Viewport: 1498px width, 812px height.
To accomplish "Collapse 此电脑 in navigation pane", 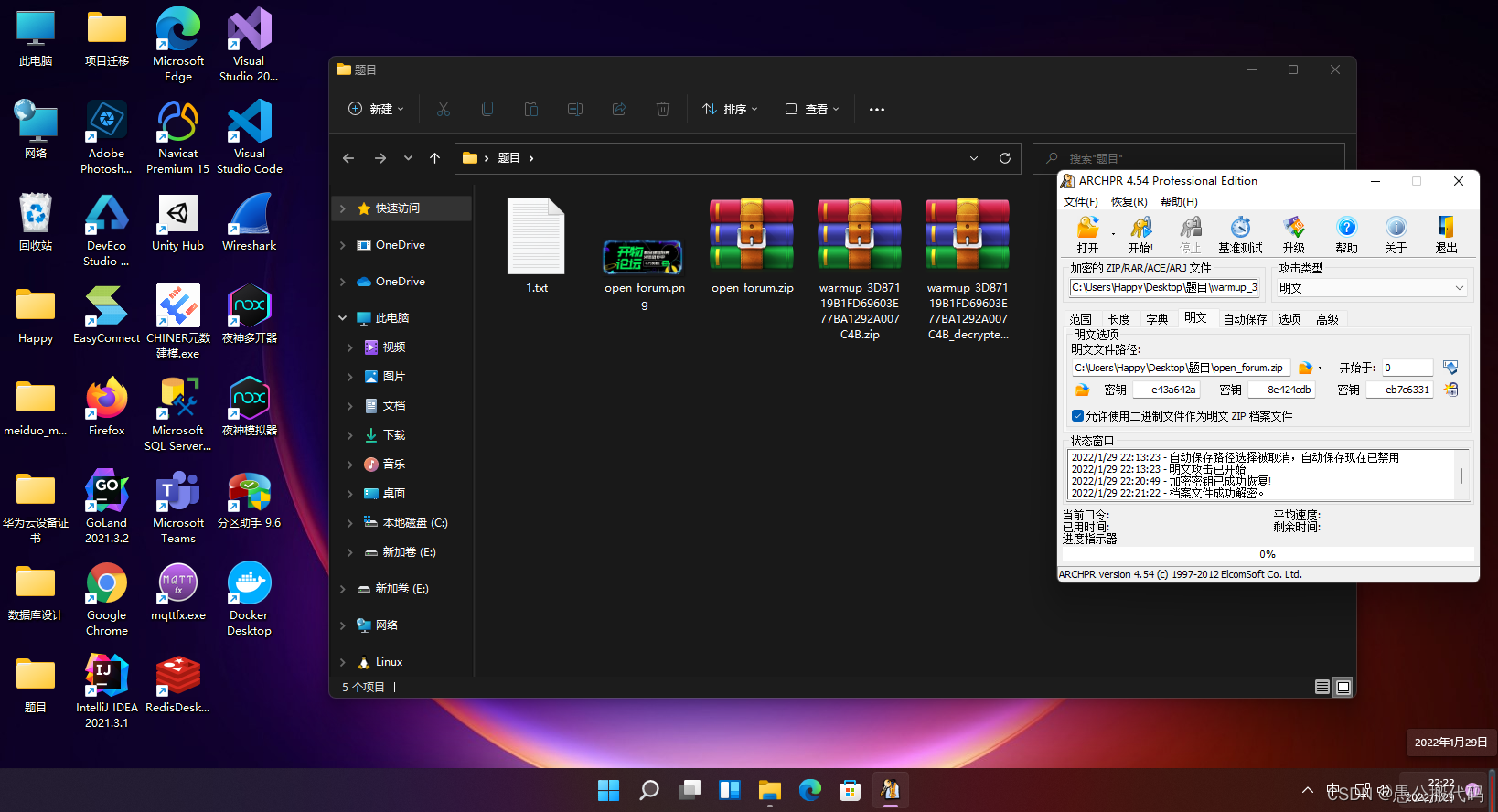I will (x=343, y=318).
